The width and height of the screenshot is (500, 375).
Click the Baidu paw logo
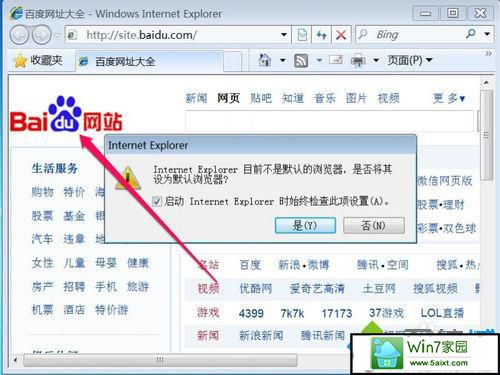click(65, 113)
